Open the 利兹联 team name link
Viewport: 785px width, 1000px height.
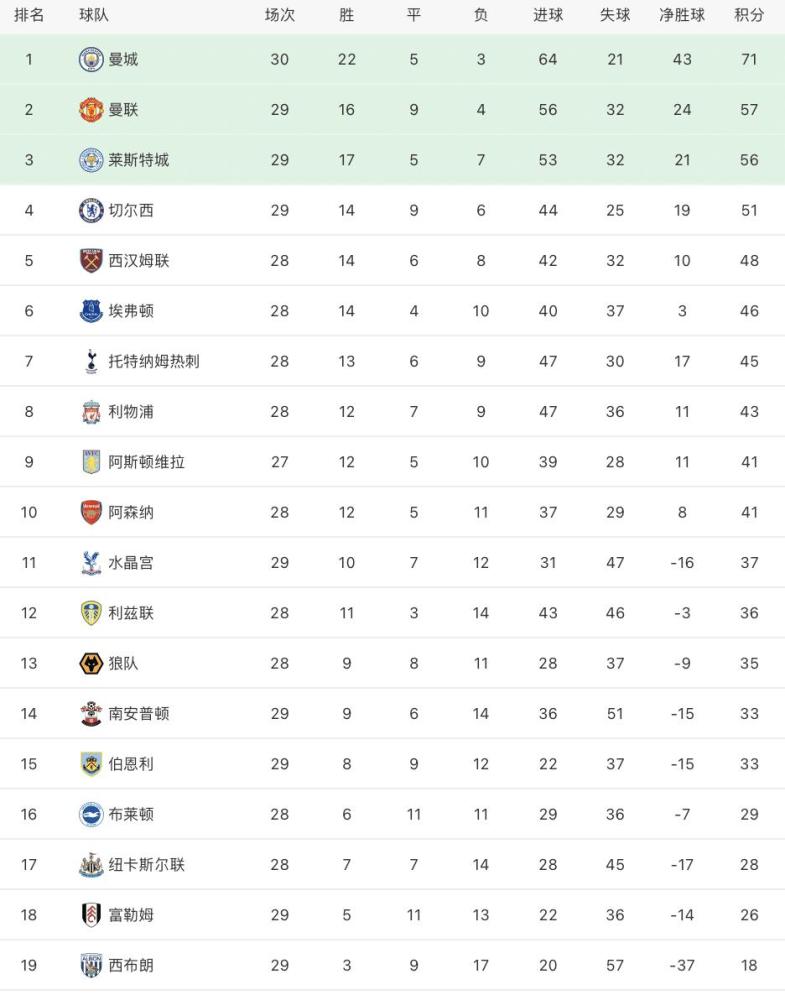point(131,614)
